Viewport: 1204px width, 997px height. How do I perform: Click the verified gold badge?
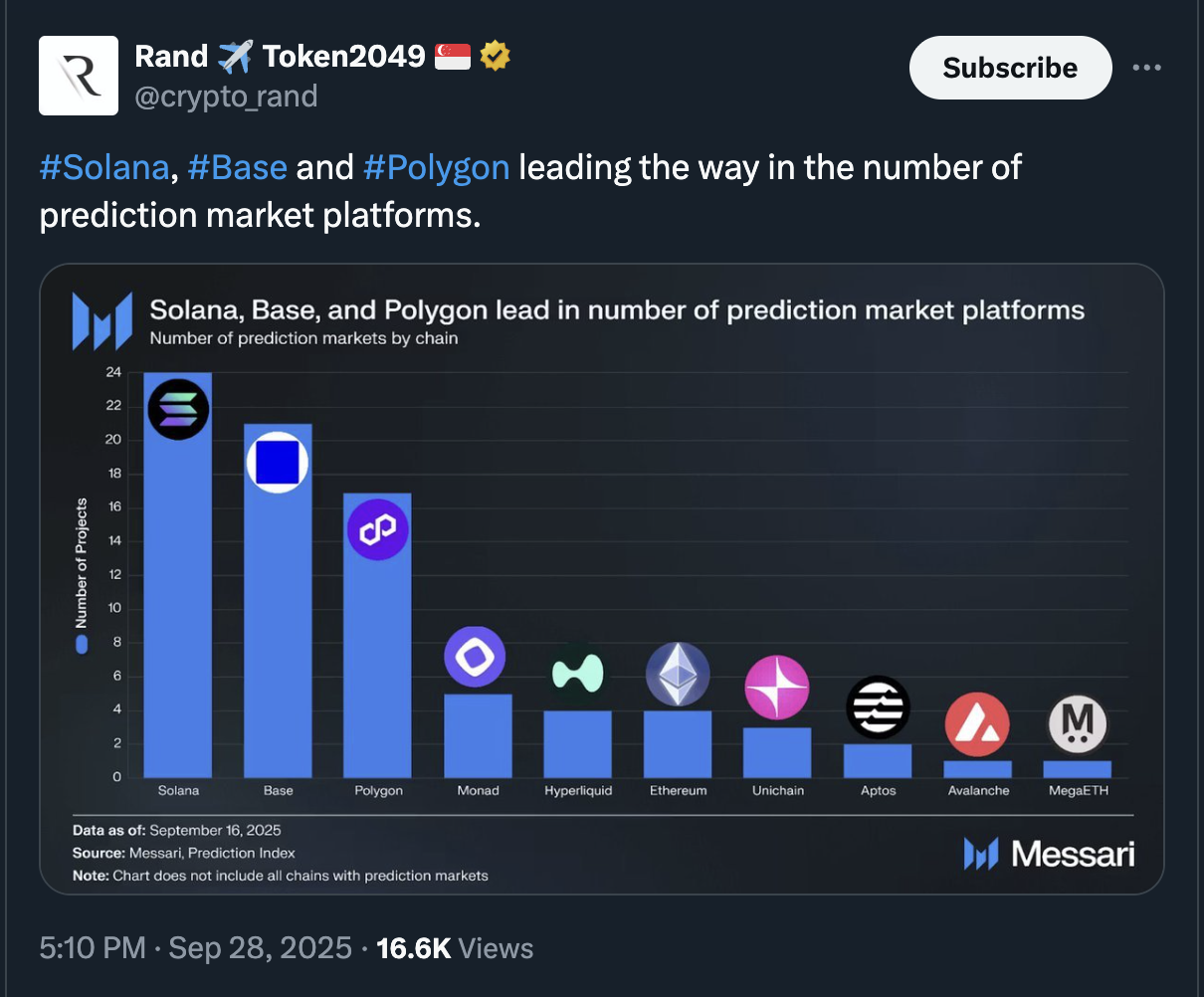coord(495,57)
